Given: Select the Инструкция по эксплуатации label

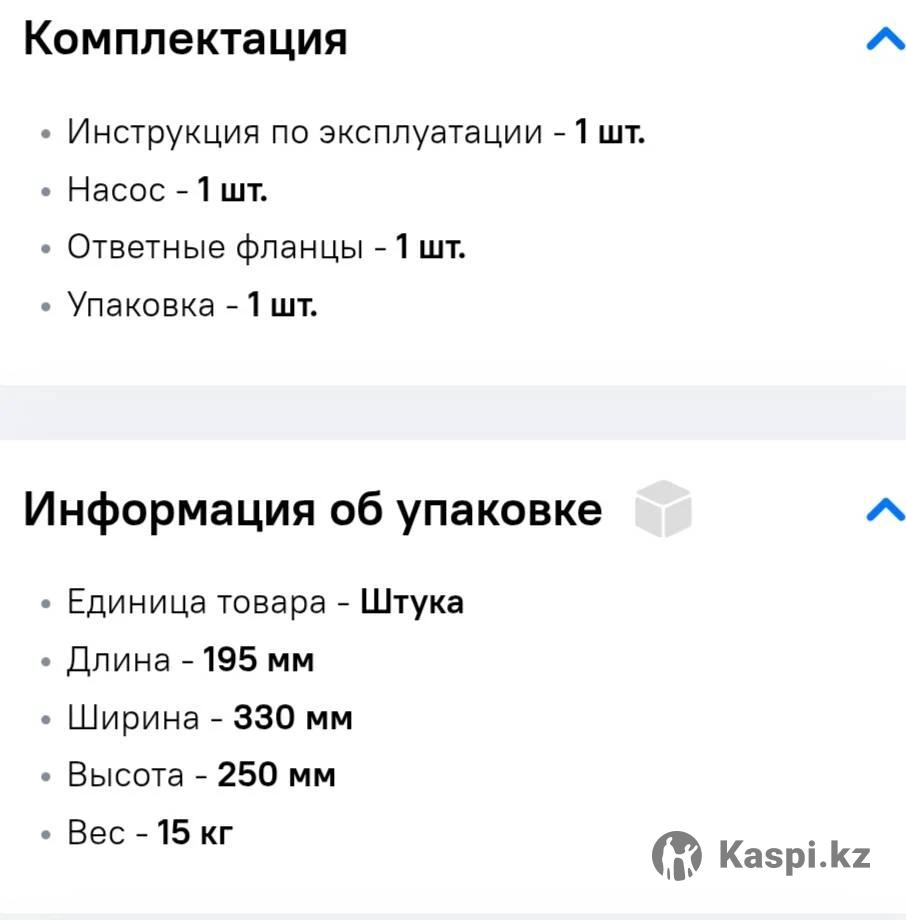Looking at the screenshot, I should click(305, 132).
